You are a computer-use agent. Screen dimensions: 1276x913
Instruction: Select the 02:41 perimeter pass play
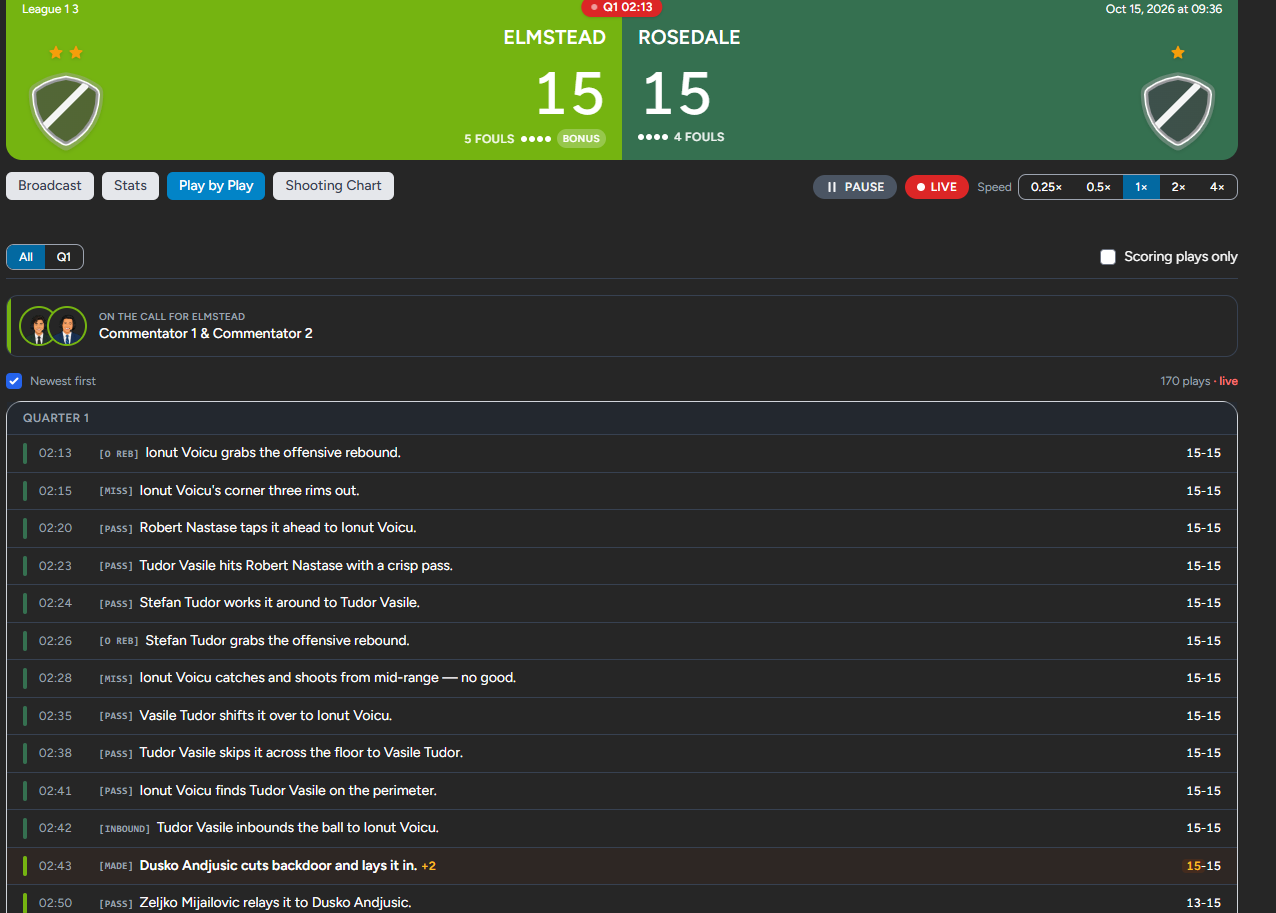[x=622, y=791]
